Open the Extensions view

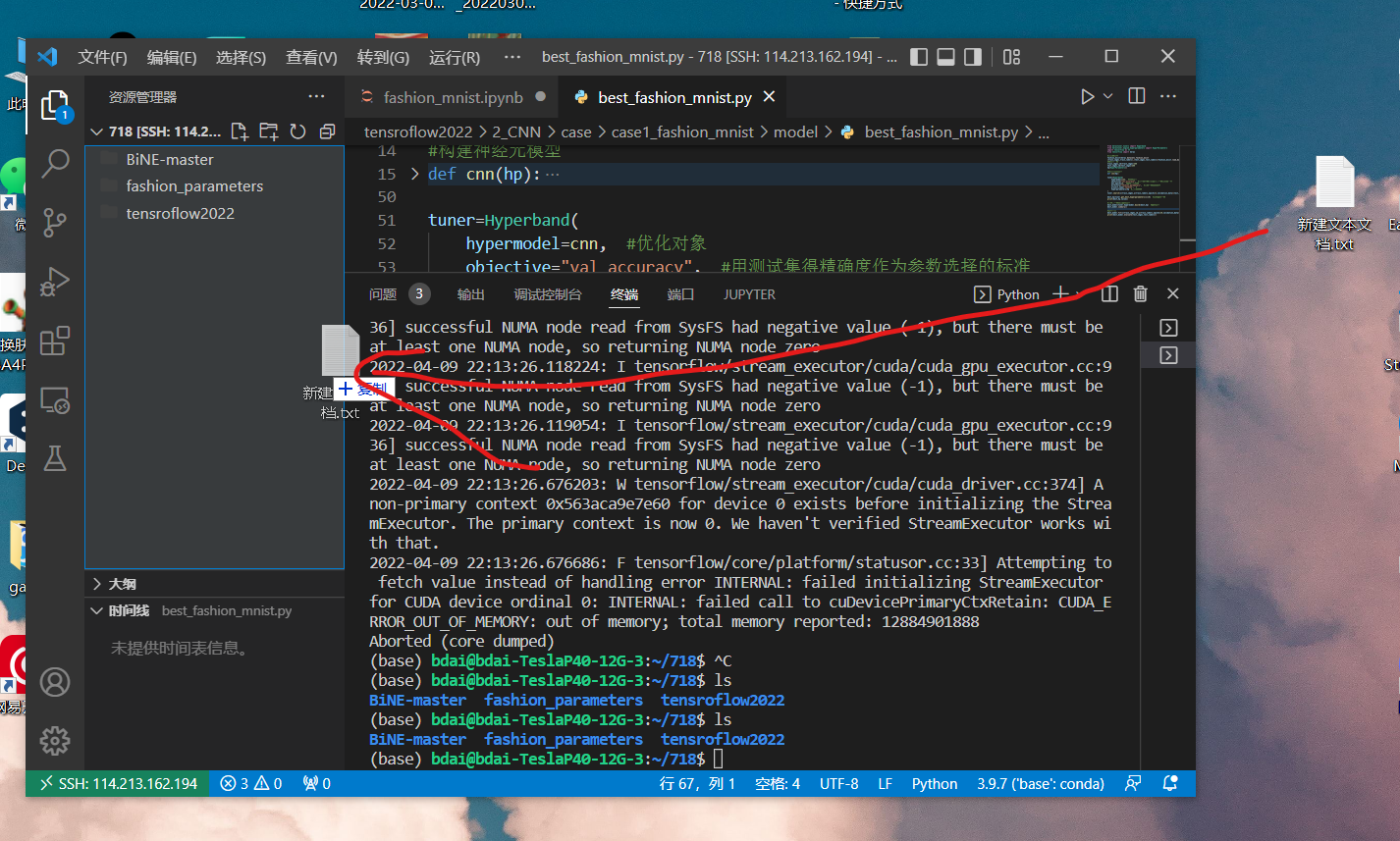pos(55,341)
